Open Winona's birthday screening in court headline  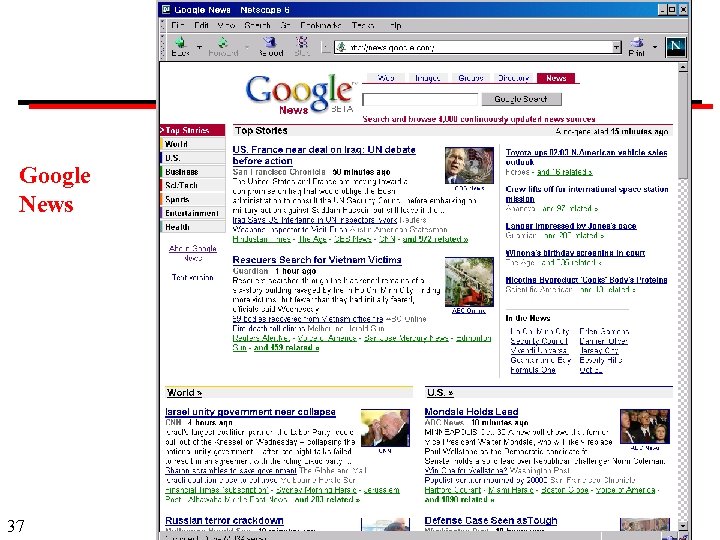pyautogui.click(x=575, y=253)
